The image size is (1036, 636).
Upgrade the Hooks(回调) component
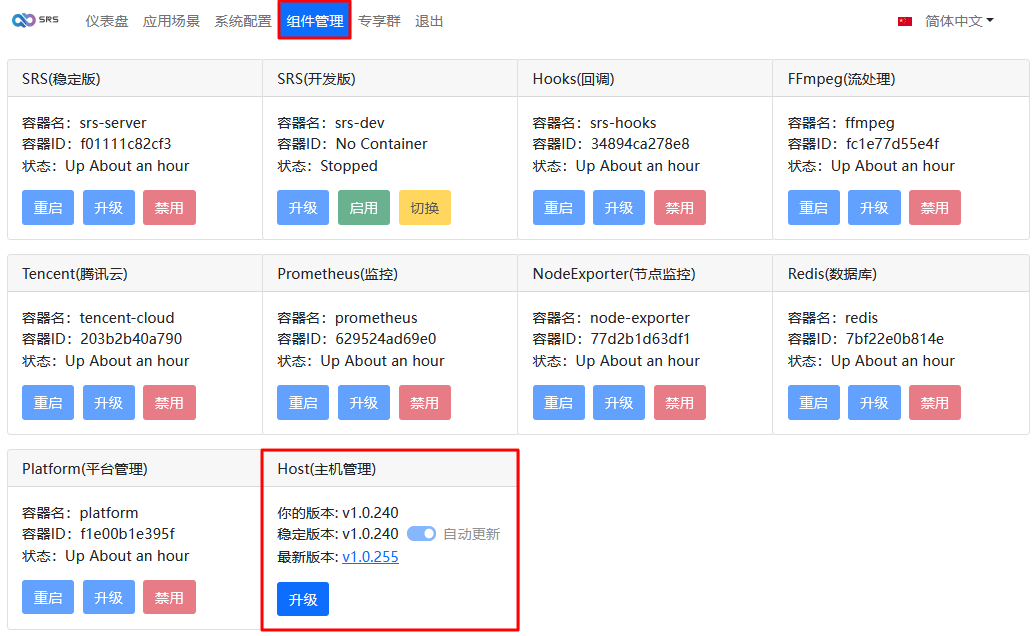pos(618,207)
